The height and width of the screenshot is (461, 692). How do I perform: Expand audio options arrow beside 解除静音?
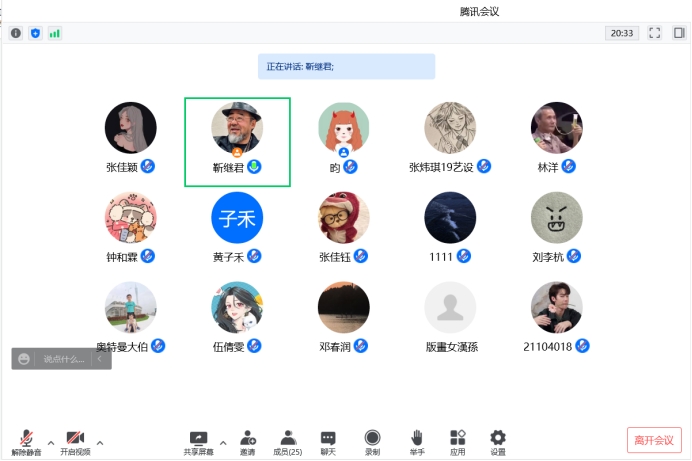point(52,441)
